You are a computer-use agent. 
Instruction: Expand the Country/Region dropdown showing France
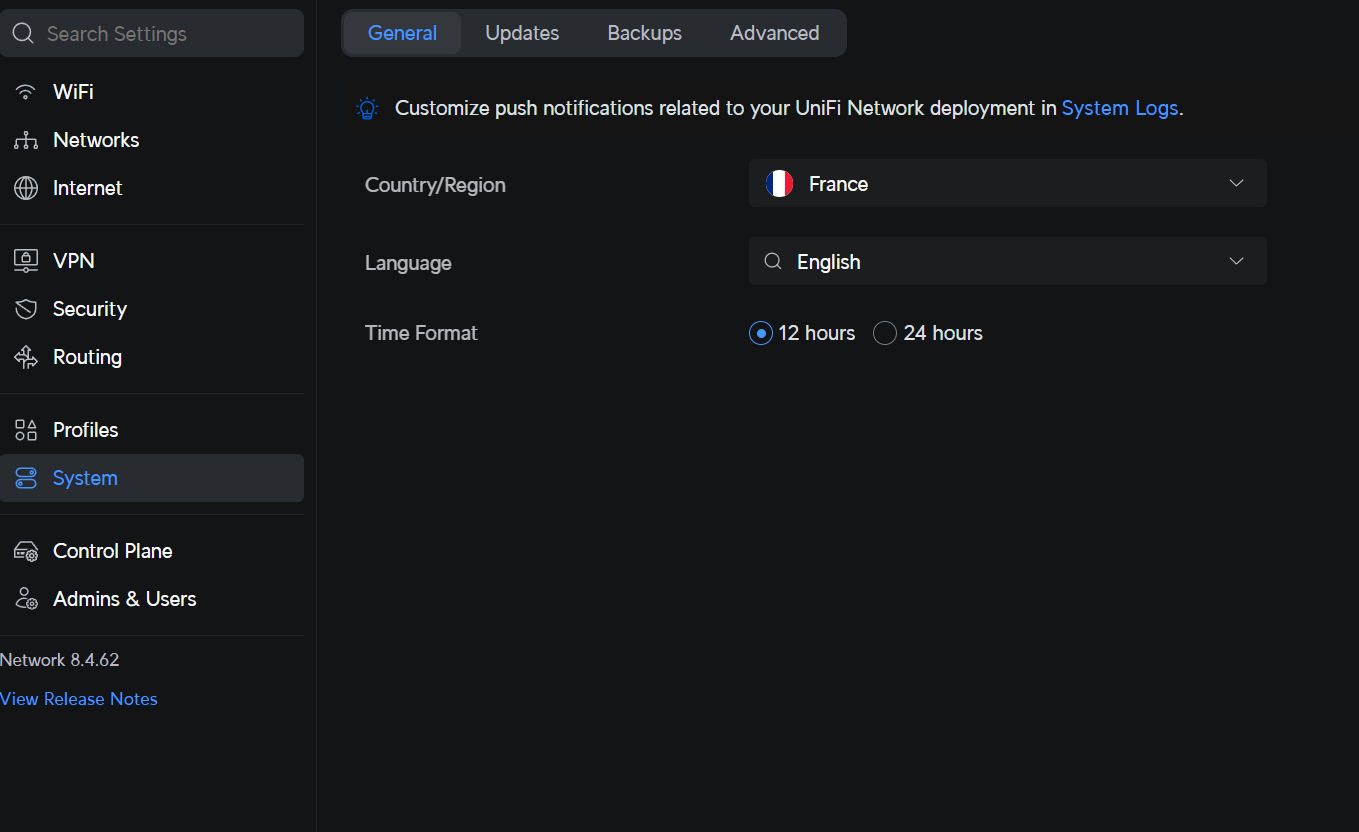pos(1007,184)
